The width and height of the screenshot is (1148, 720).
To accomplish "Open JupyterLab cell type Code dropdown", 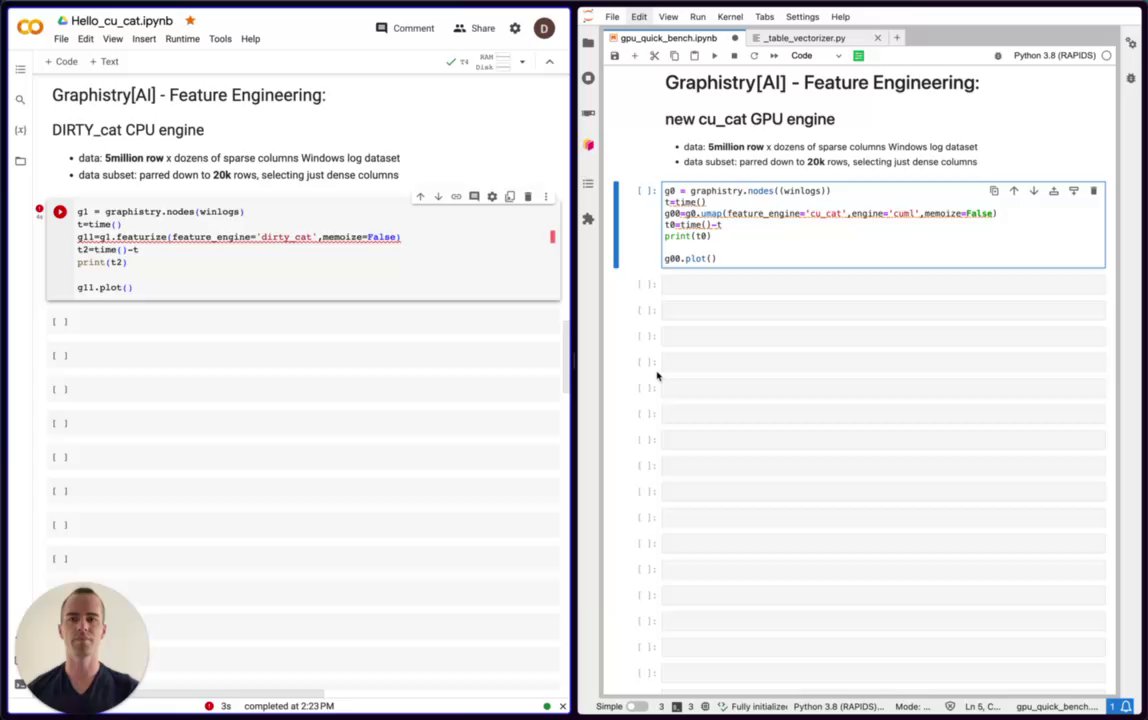I will point(816,56).
